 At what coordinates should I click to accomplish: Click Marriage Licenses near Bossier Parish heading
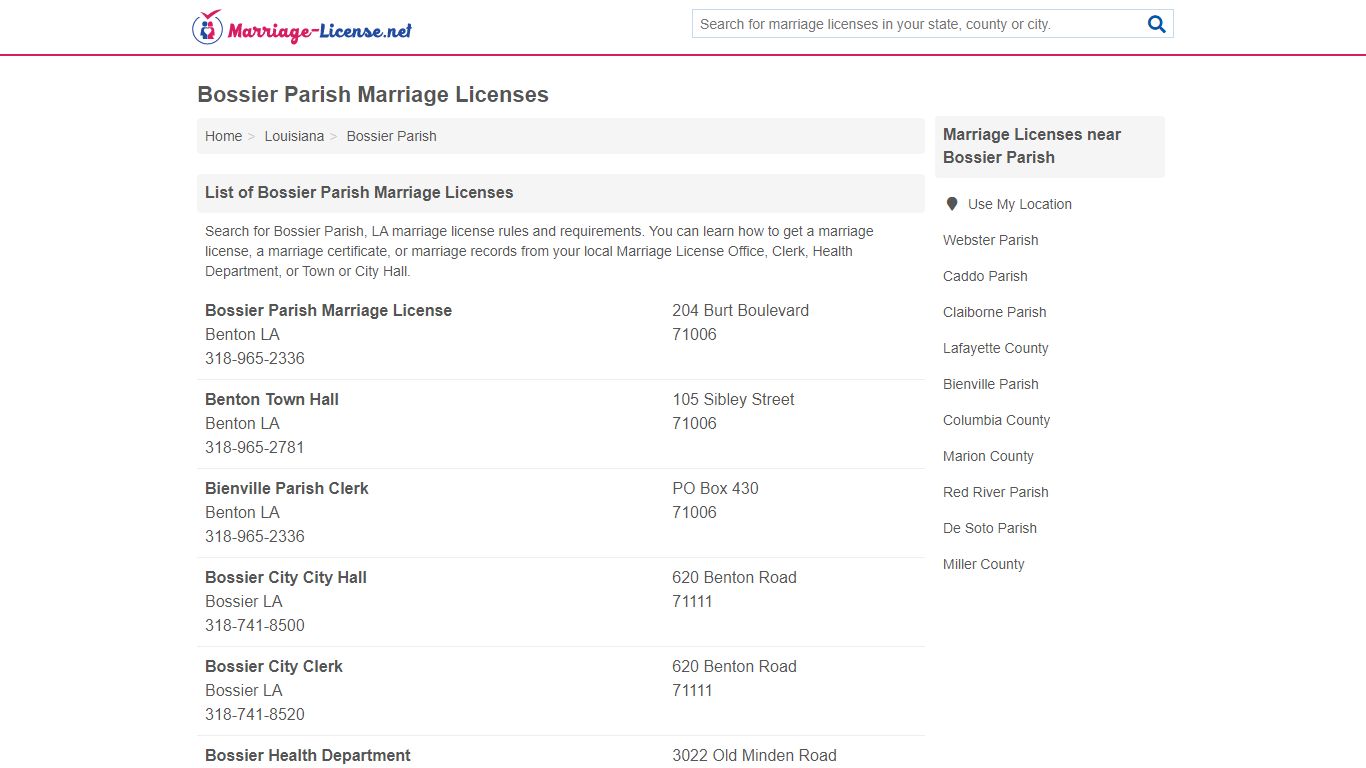[x=1031, y=146]
